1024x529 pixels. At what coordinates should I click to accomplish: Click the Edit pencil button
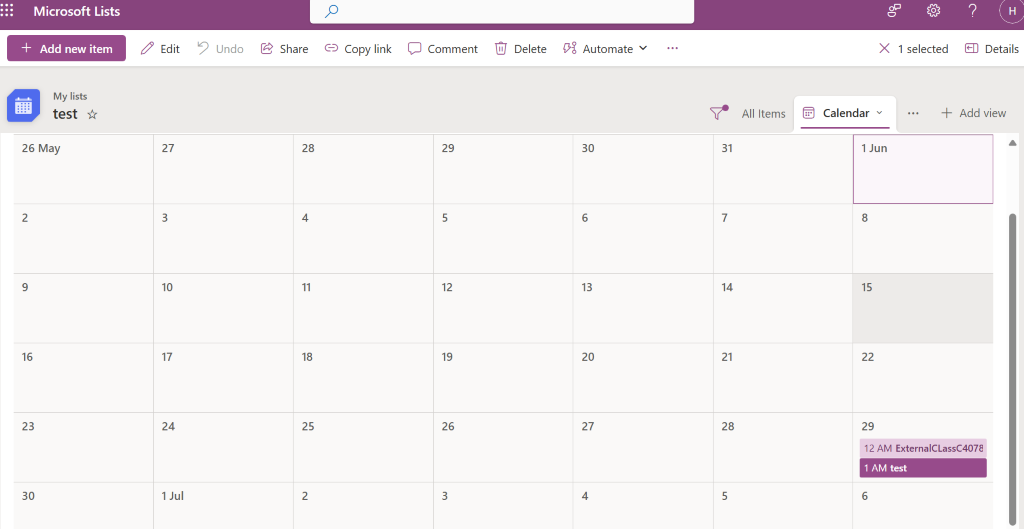(x=161, y=49)
